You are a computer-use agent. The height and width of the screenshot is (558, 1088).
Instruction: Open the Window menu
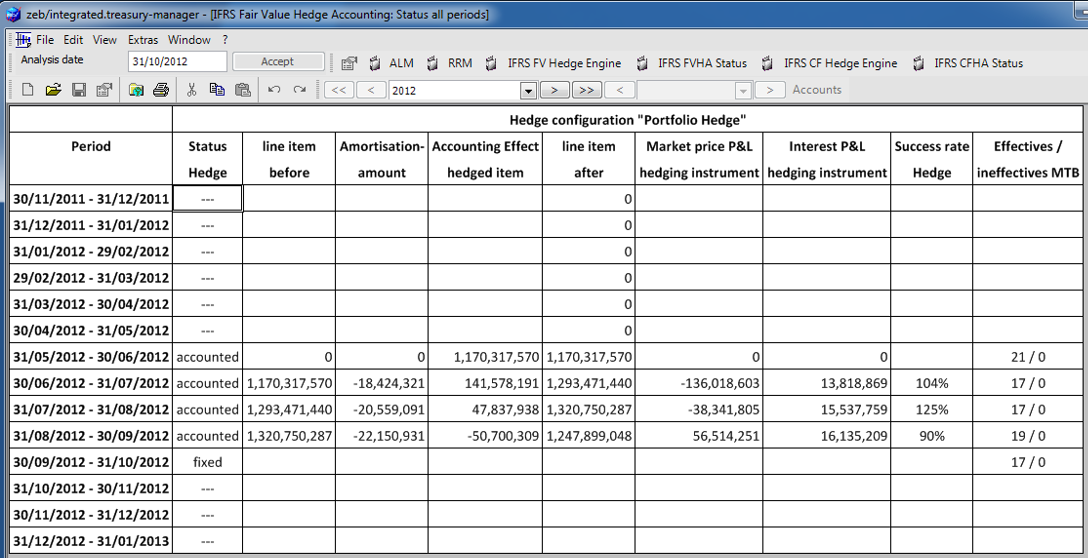pos(189,40)
